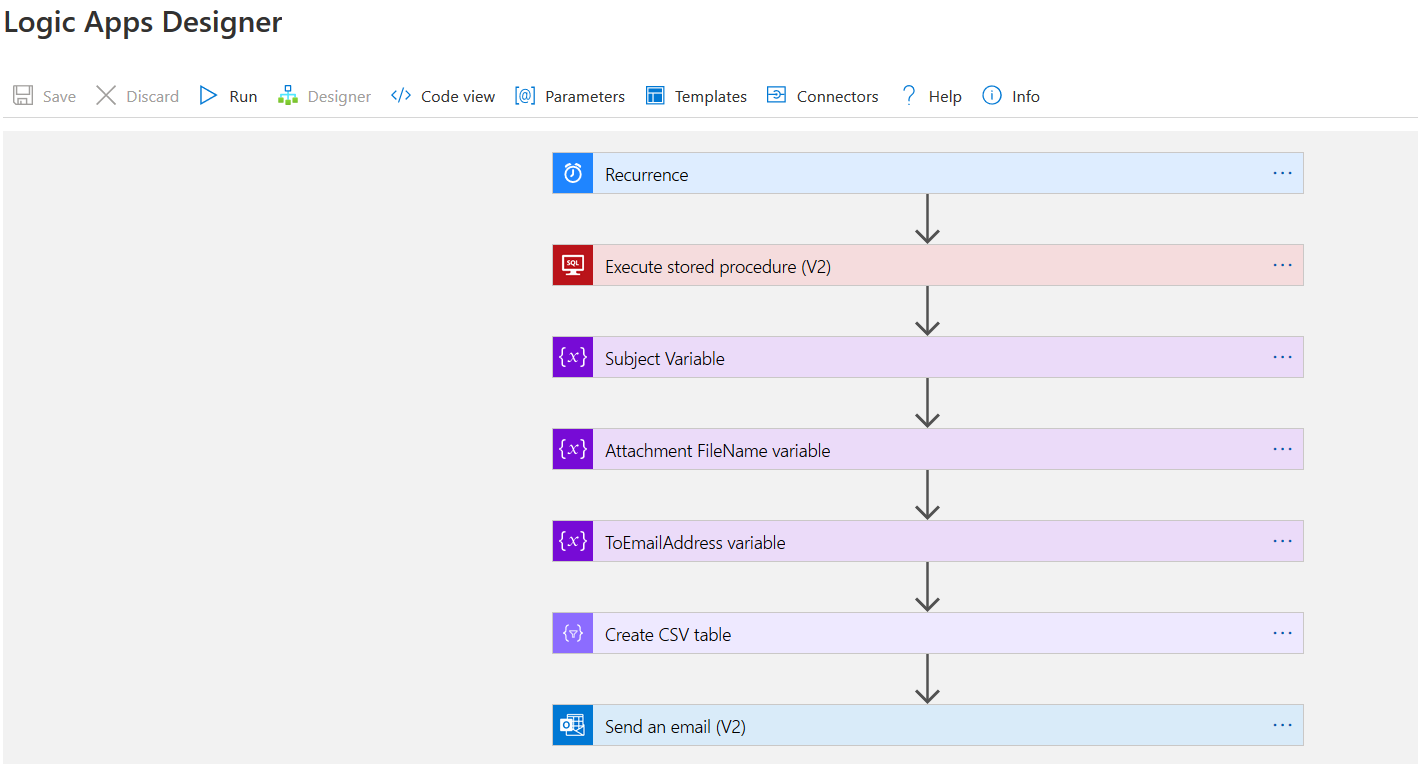Open the Connectors list
The height and width of the screenshot is (767, 1418).
coord(822,96)
